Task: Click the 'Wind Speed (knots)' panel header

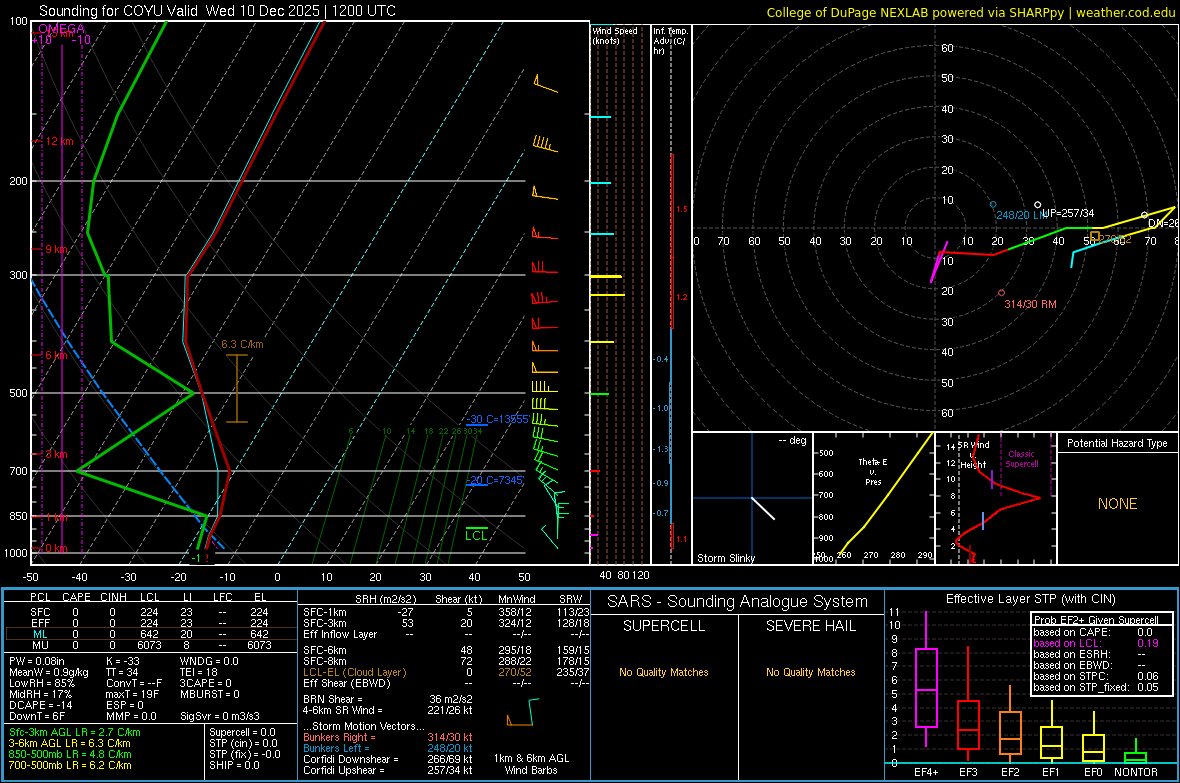Action: (615, 35)
